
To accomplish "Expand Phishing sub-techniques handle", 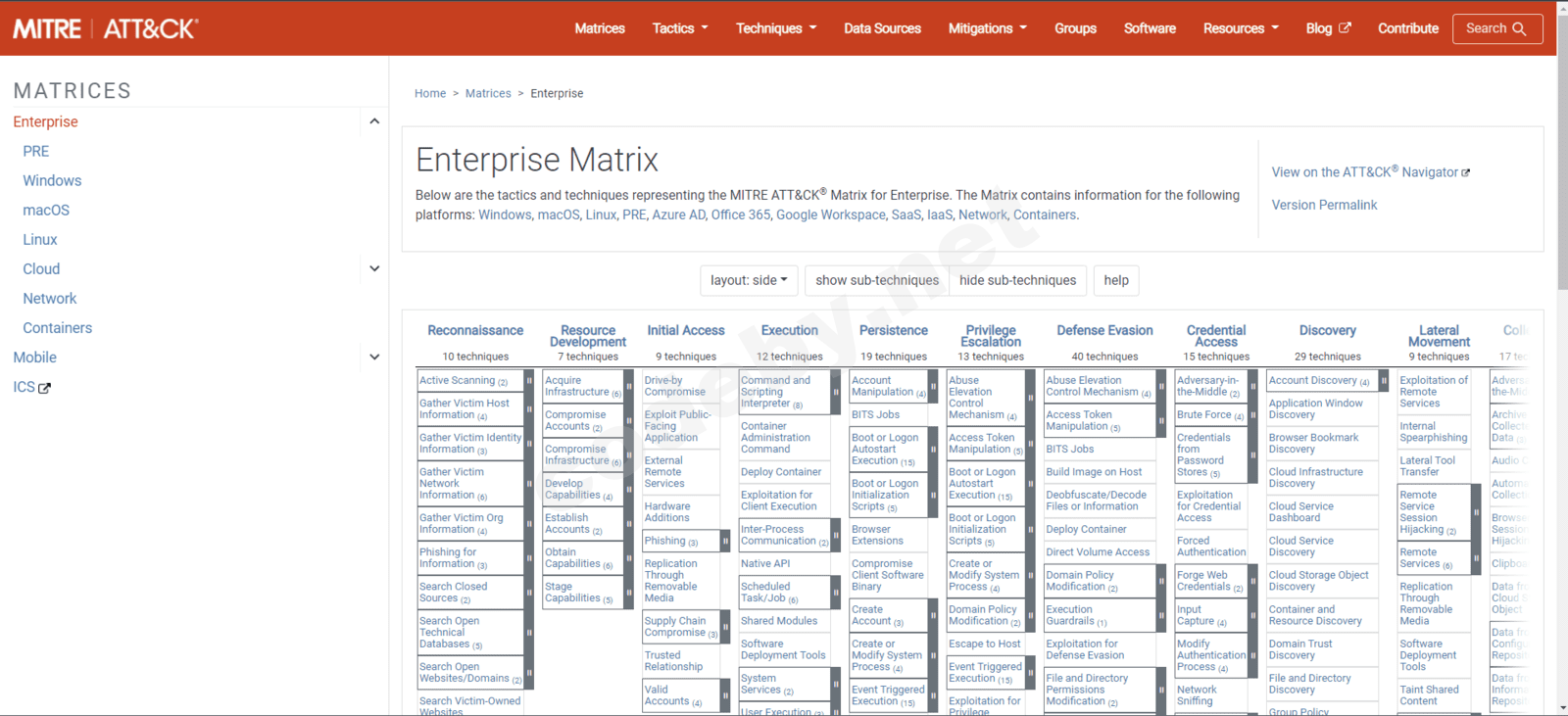I will click(x=725, y=541).
